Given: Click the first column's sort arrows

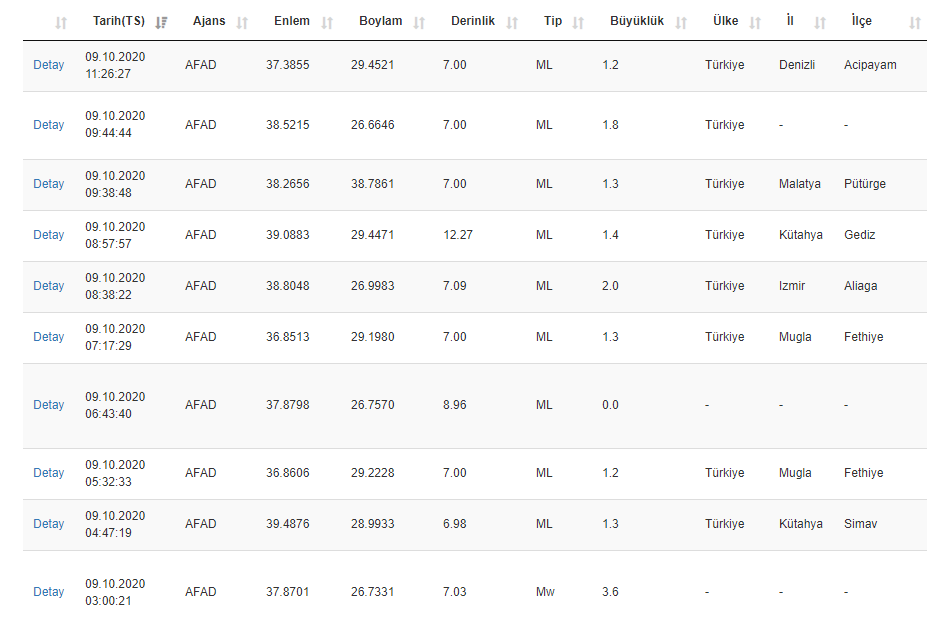Looking at the screenshot, I should click(62, 22).
